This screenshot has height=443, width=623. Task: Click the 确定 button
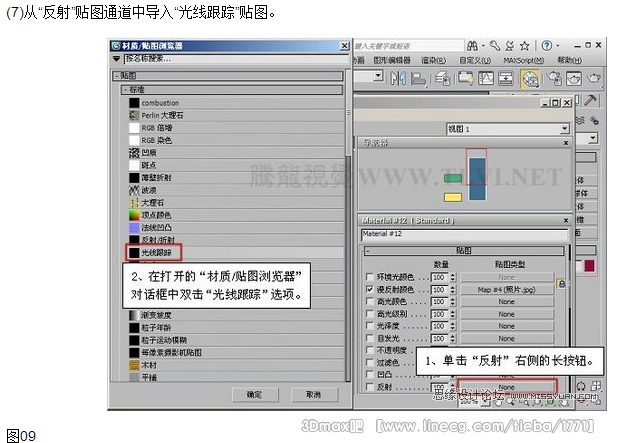(x=255, y=395)
